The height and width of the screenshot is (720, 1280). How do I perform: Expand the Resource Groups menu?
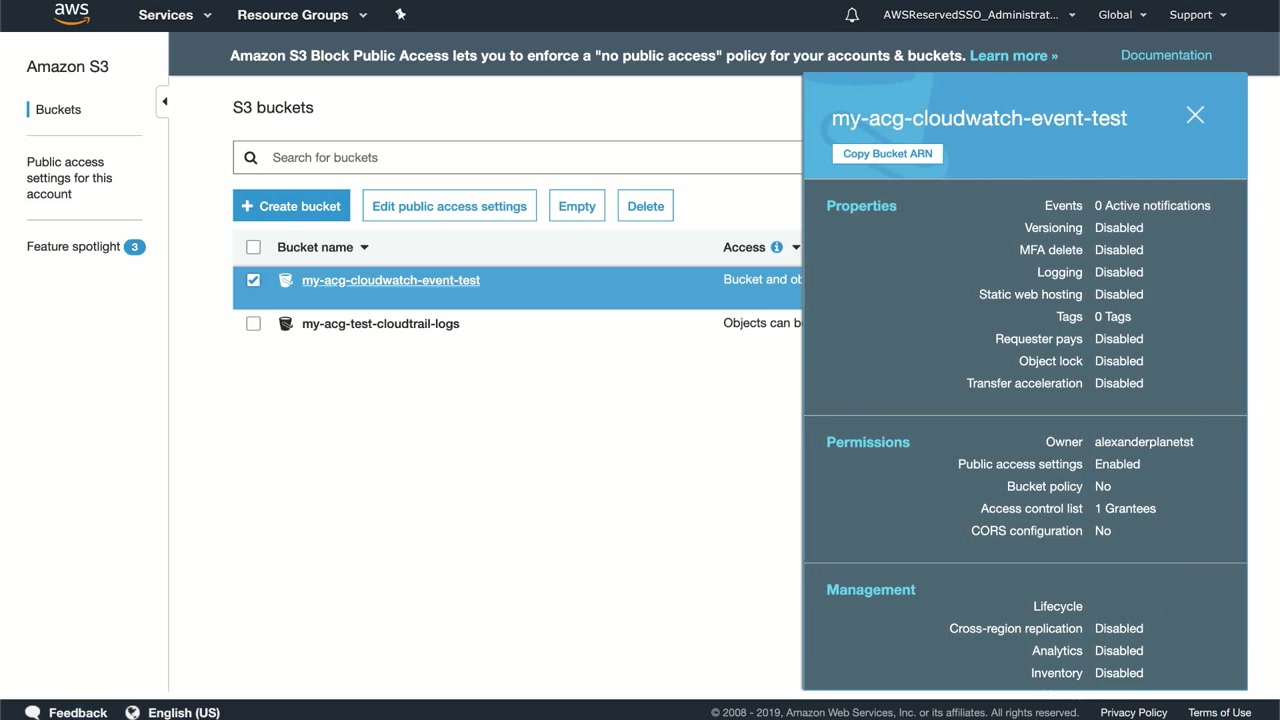point(302,15)
